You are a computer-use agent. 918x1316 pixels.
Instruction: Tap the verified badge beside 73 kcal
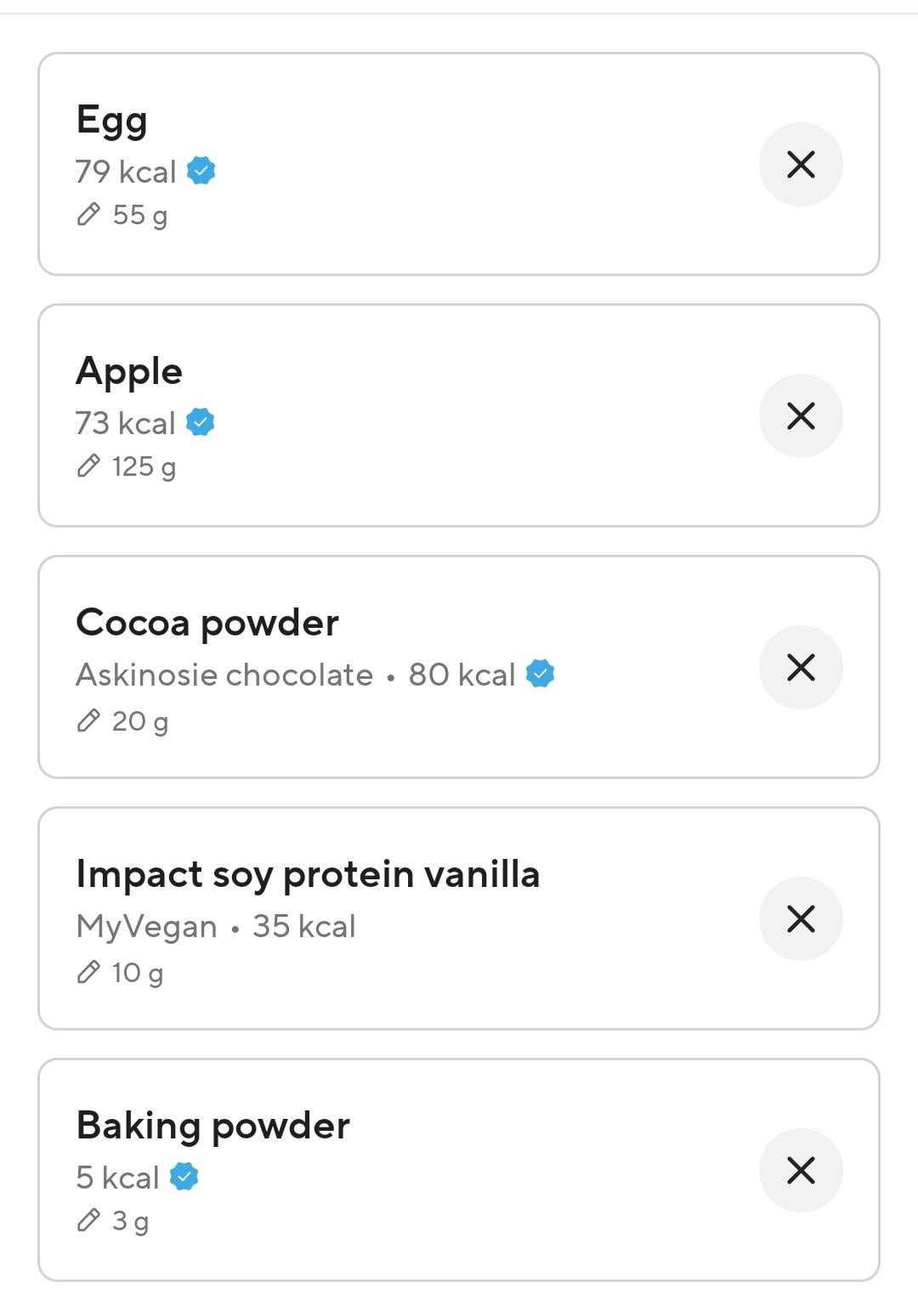201,422
